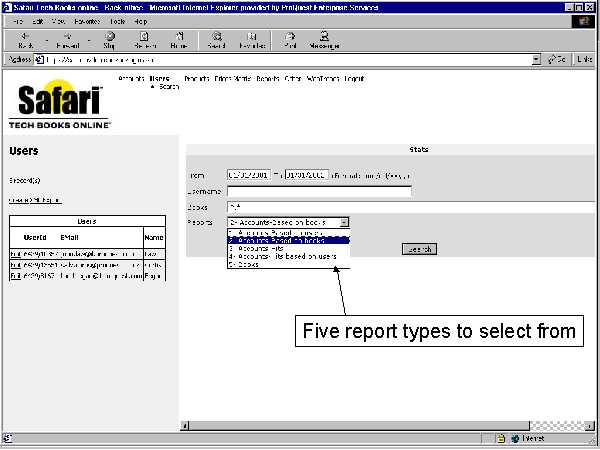The width and height of the screenshot is (600, 450).
Task: Click the Username input field
Action: pyautogui.click(x=319, y=191)
